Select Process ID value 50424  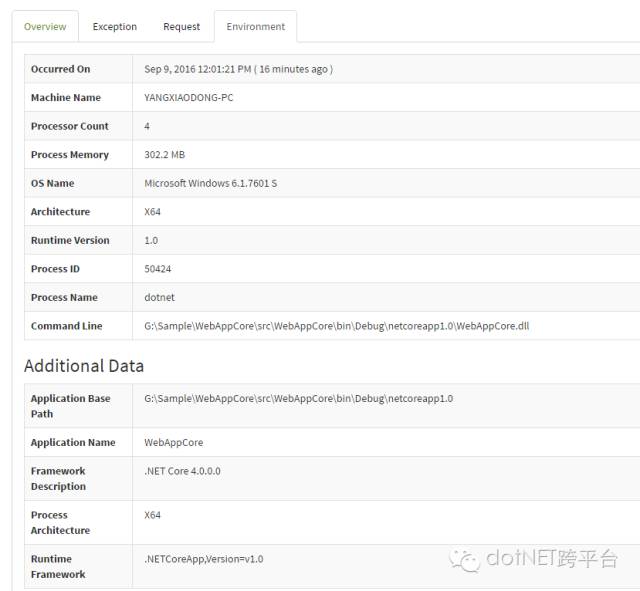coord(158,269)
